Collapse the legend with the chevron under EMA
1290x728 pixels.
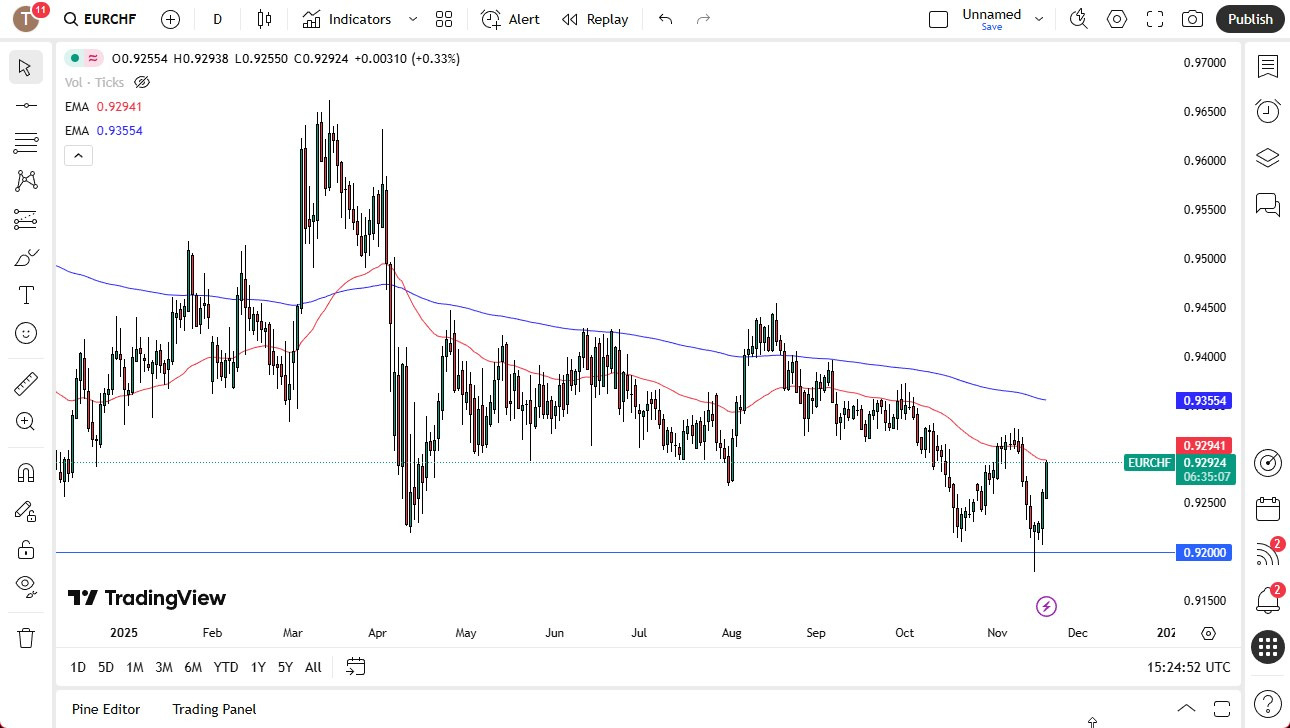tap(78, 155)
